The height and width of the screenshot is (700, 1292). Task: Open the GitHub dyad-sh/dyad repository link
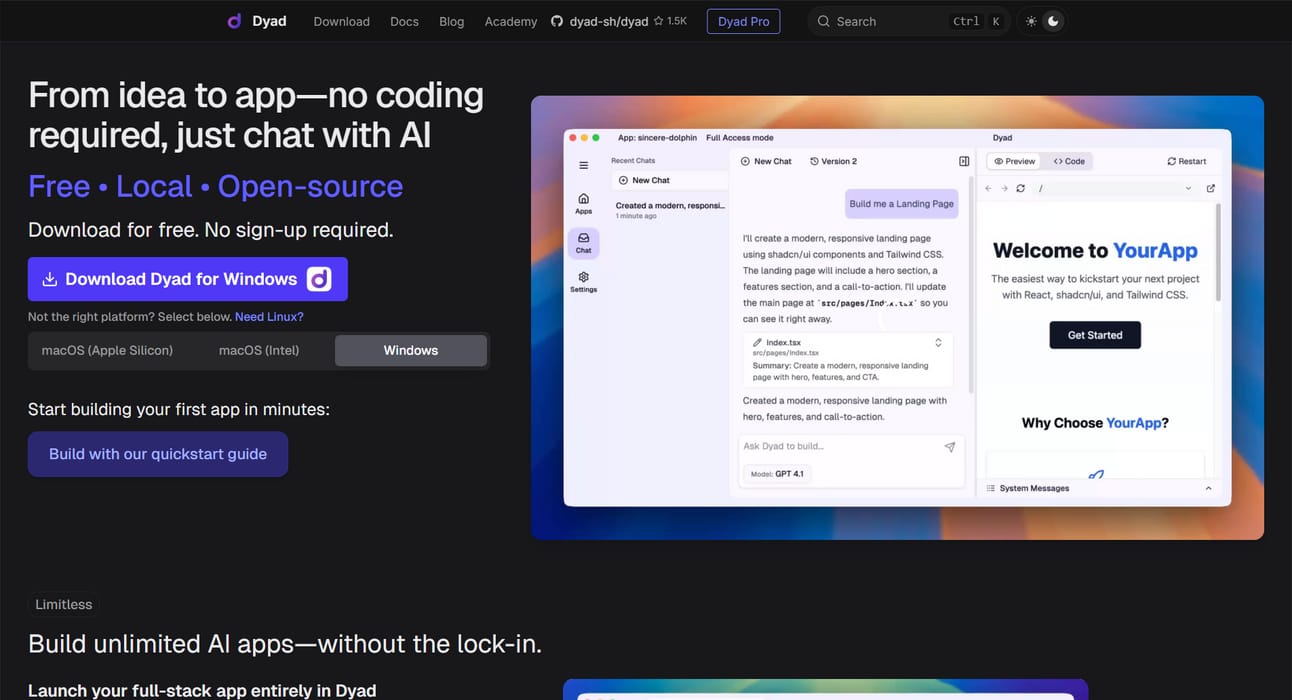pos(598,21)
